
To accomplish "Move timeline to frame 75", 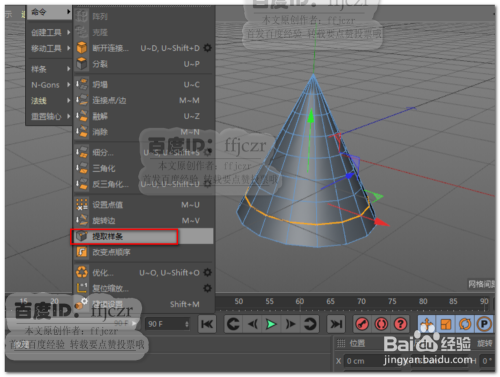I will (x=392, y=301).
